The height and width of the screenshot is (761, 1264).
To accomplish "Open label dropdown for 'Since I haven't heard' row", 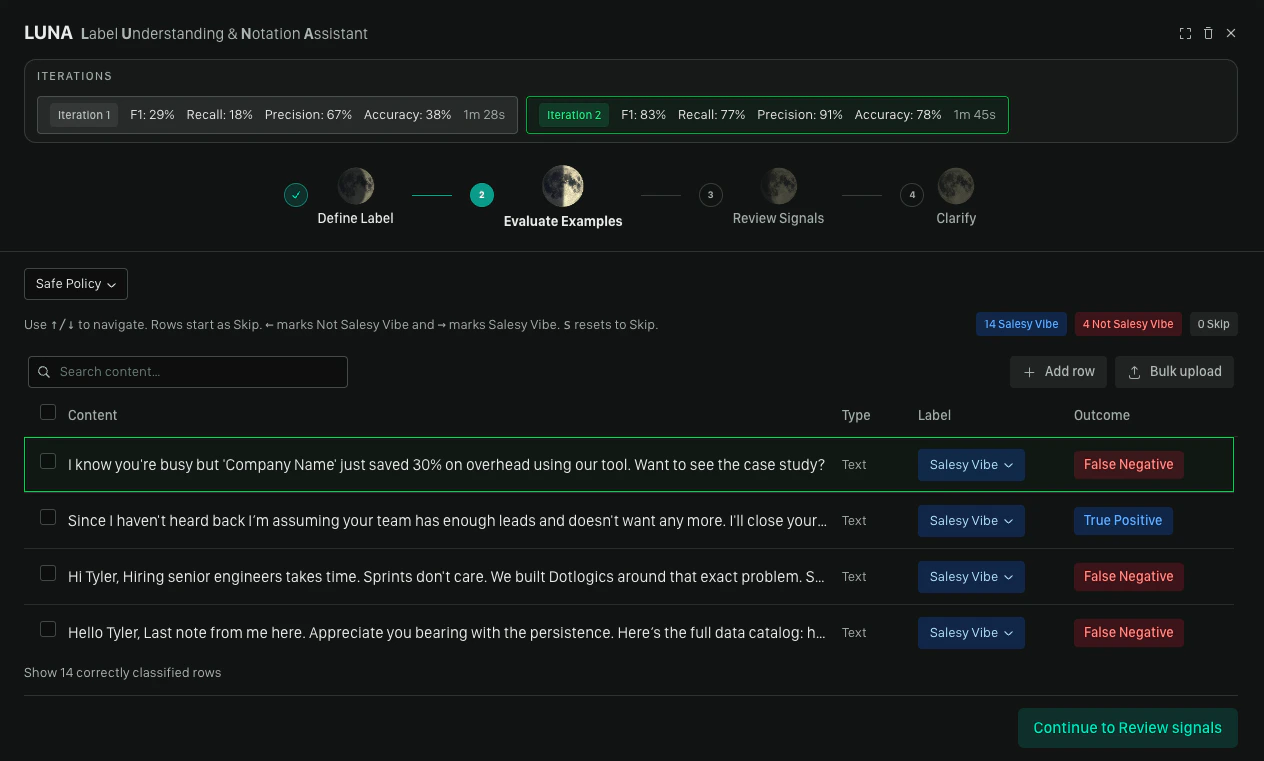I will pos(971,521).
